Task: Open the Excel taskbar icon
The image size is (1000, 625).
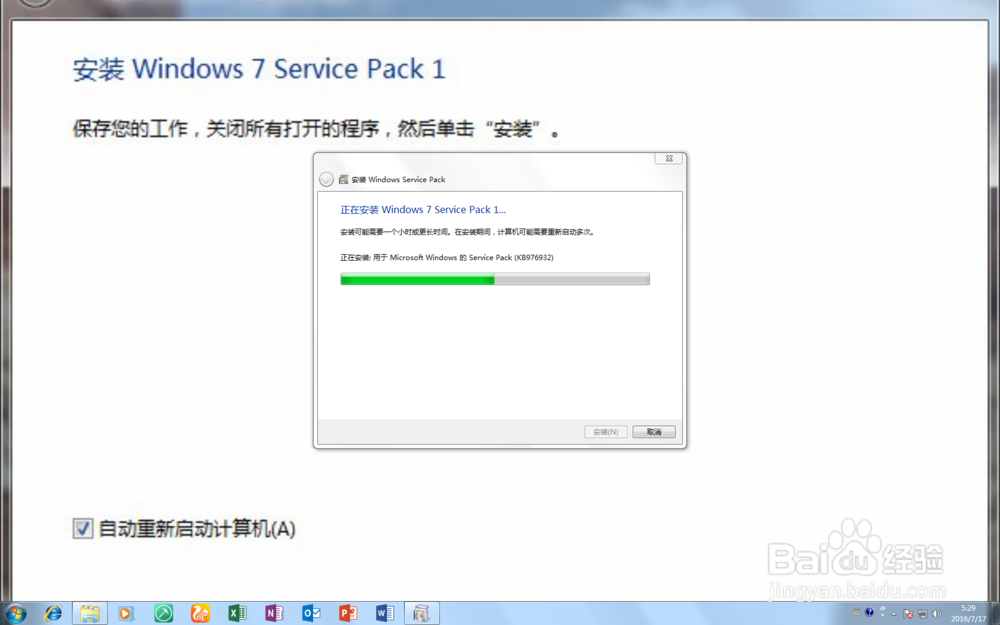Action: click(x=237, y=614)
